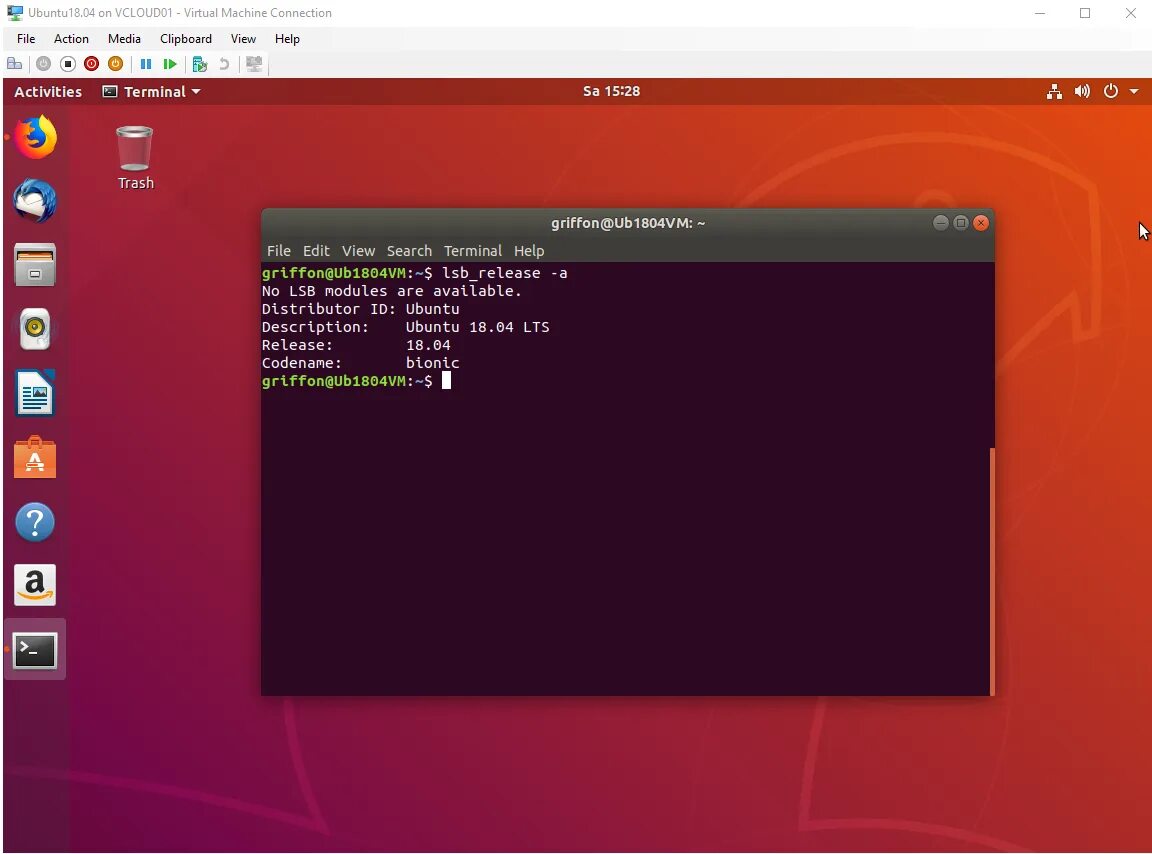Click the 'Codename: bionic' line

tap(361, 363)
